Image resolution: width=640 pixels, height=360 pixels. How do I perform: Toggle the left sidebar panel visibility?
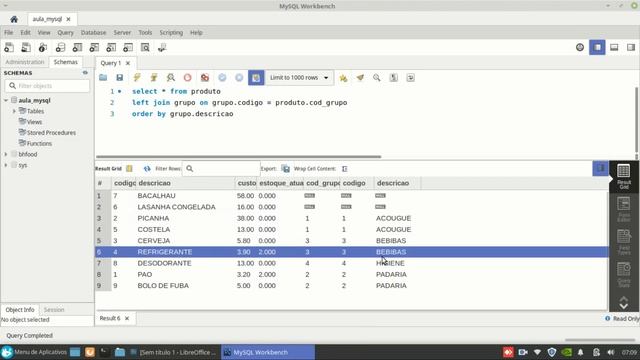597,47
